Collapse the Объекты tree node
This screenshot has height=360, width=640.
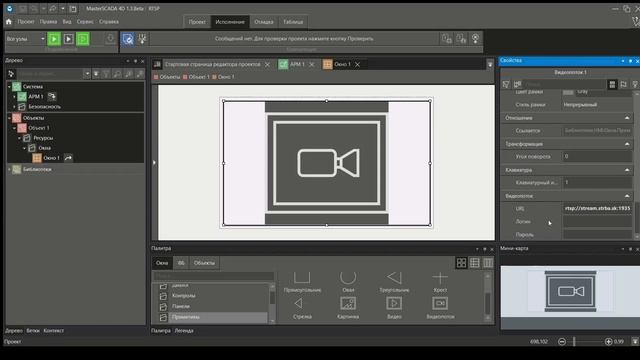(x=9, y=118)
